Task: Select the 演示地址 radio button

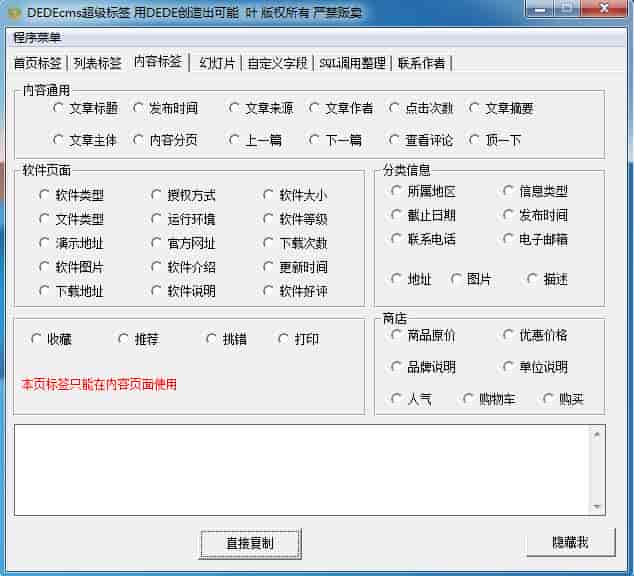Action: pos(72,243)
